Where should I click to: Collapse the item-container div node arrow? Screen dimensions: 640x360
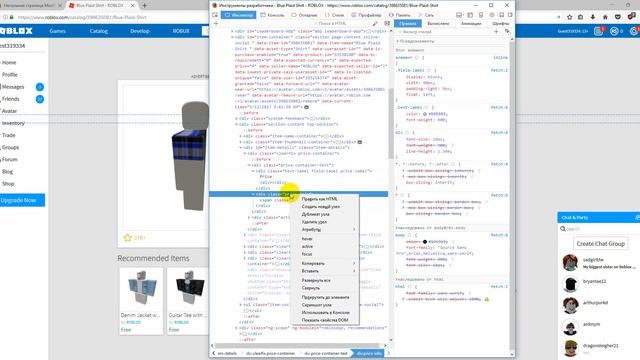[x=233, y=37]
